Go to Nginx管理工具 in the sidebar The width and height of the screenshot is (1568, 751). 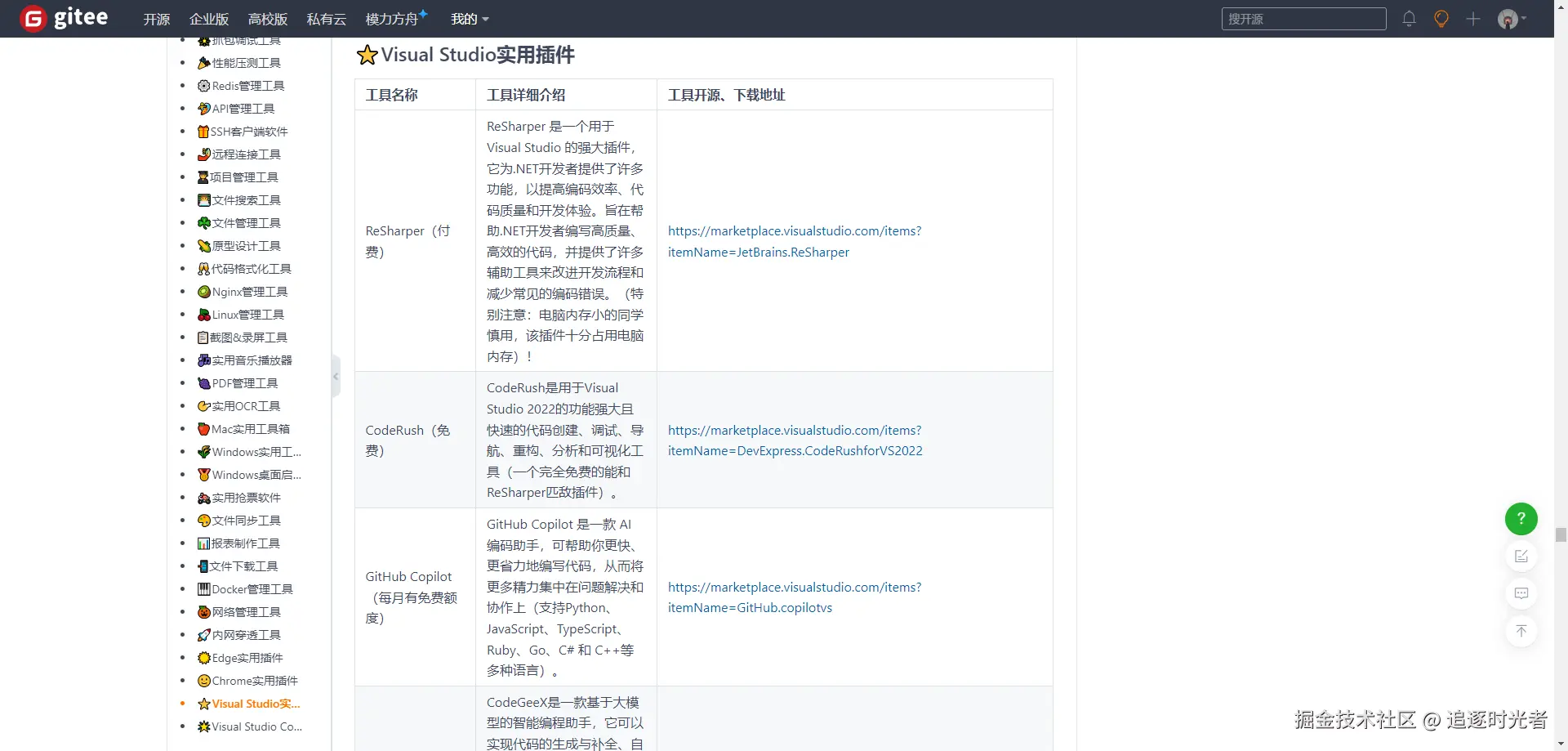[x=243, y=292]
